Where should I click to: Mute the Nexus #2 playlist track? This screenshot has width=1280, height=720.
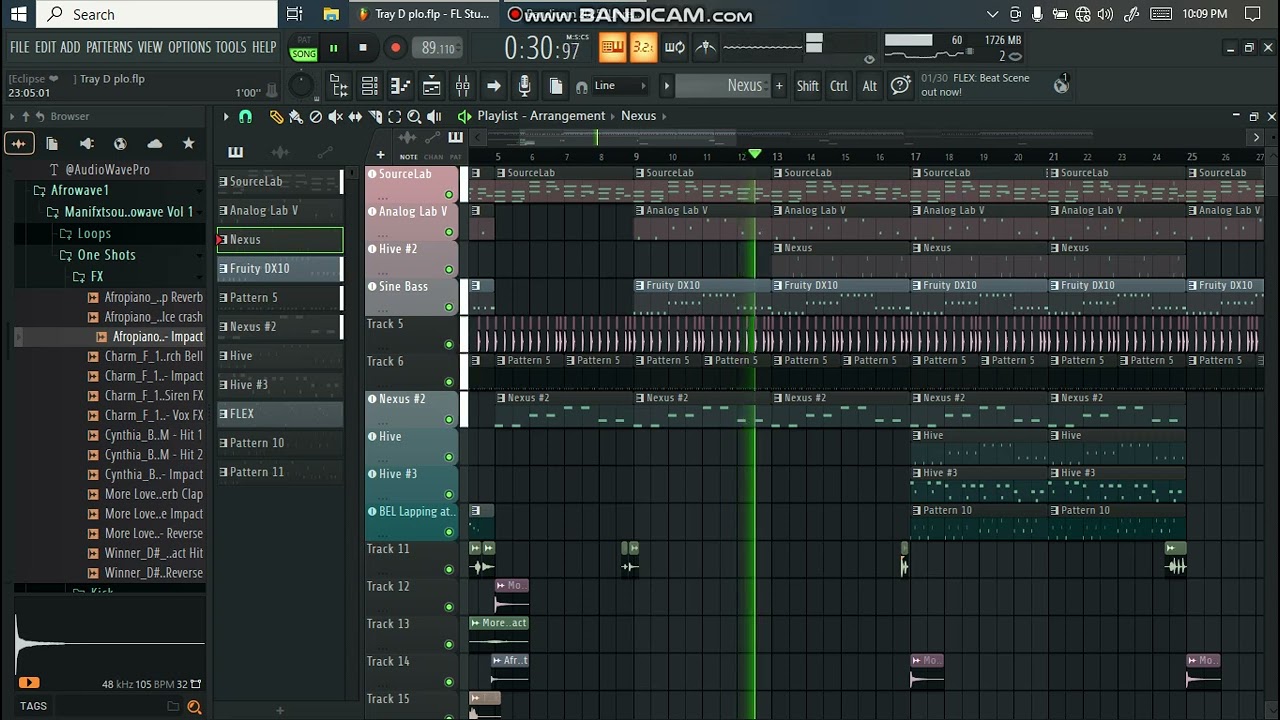click(x=449, y=420)
